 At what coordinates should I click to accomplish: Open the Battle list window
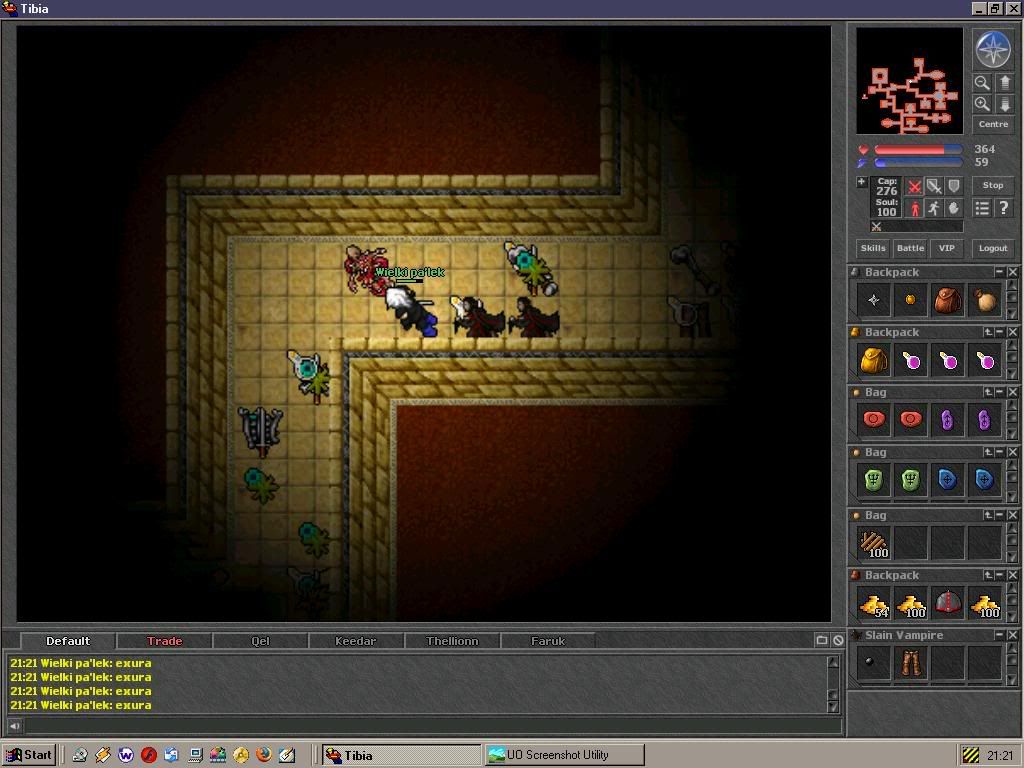910,248
